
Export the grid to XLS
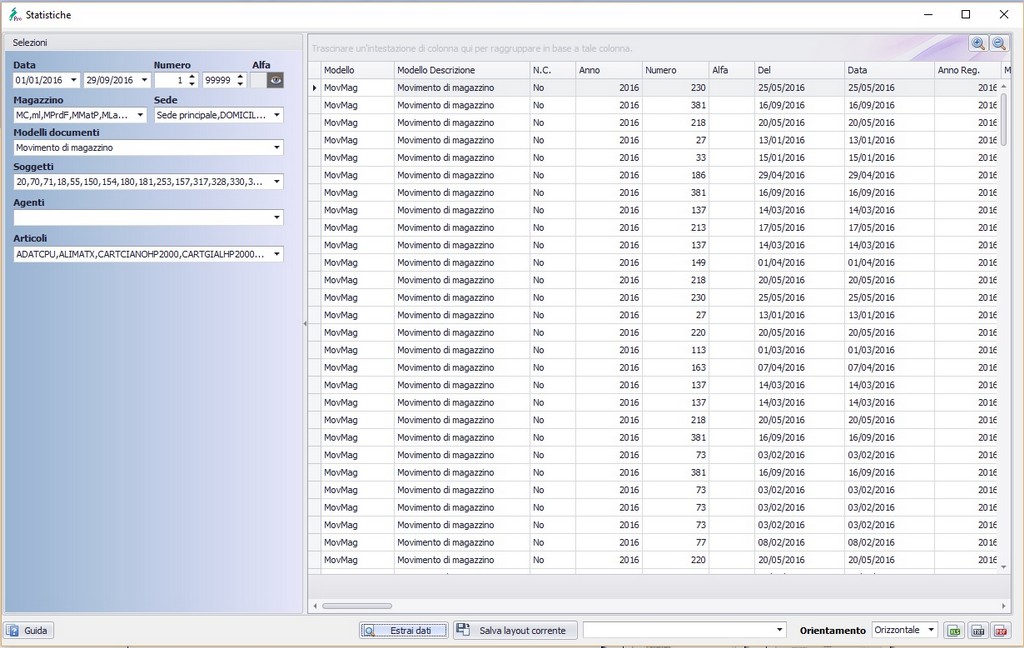[x=954, y=630]
